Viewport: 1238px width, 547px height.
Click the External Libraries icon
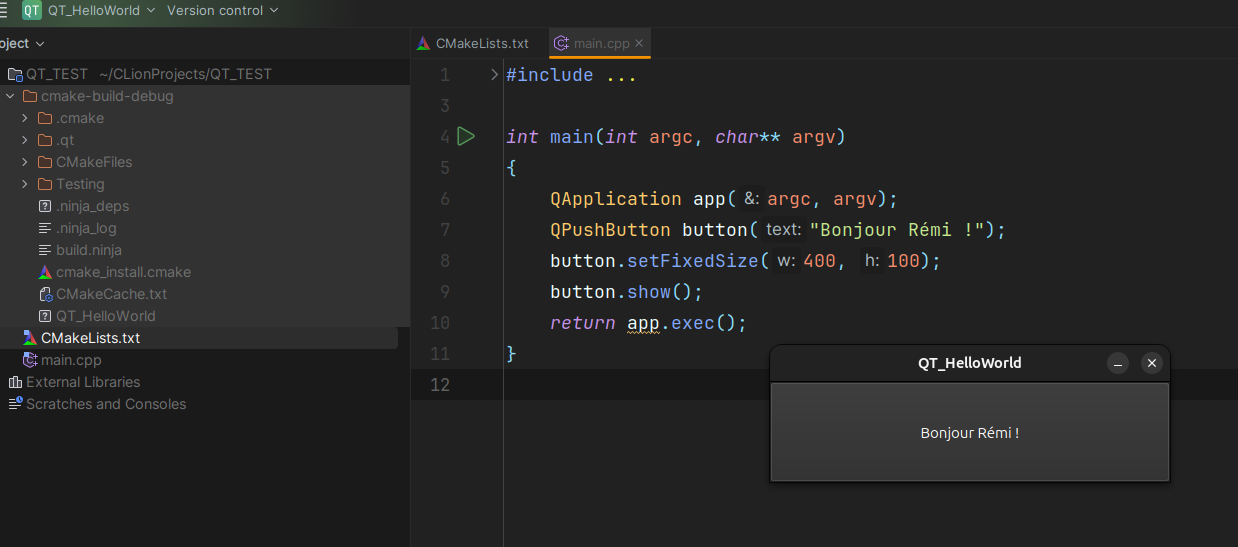click(15, 382)
